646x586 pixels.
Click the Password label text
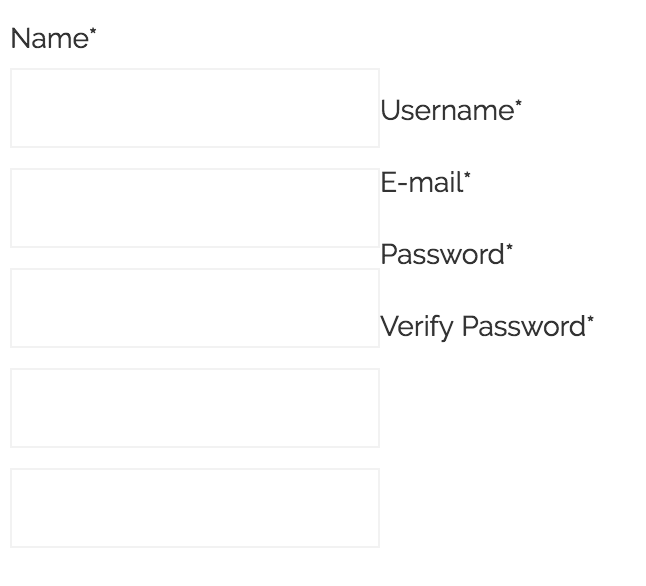click(442, 255)
